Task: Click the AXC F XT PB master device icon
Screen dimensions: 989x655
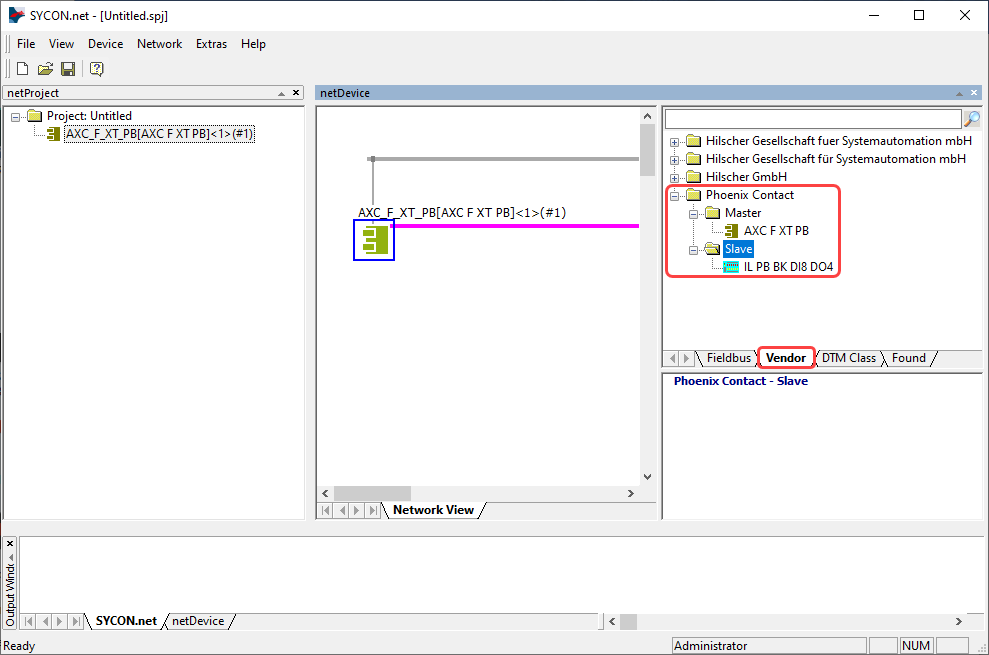Action: coord(731,231)
